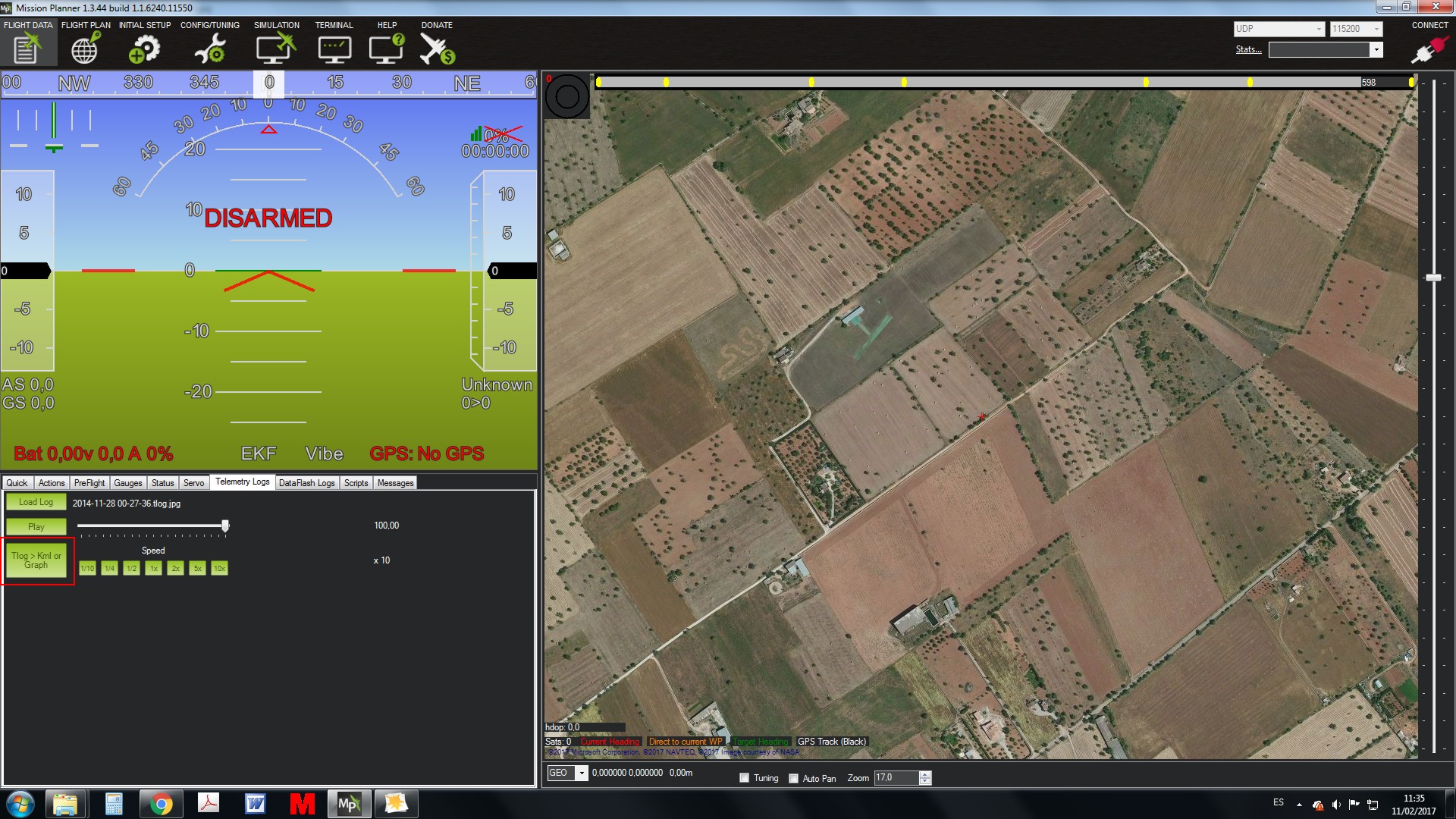
Task: Enable the Tuning checkbox
Action: pos(745,778)
